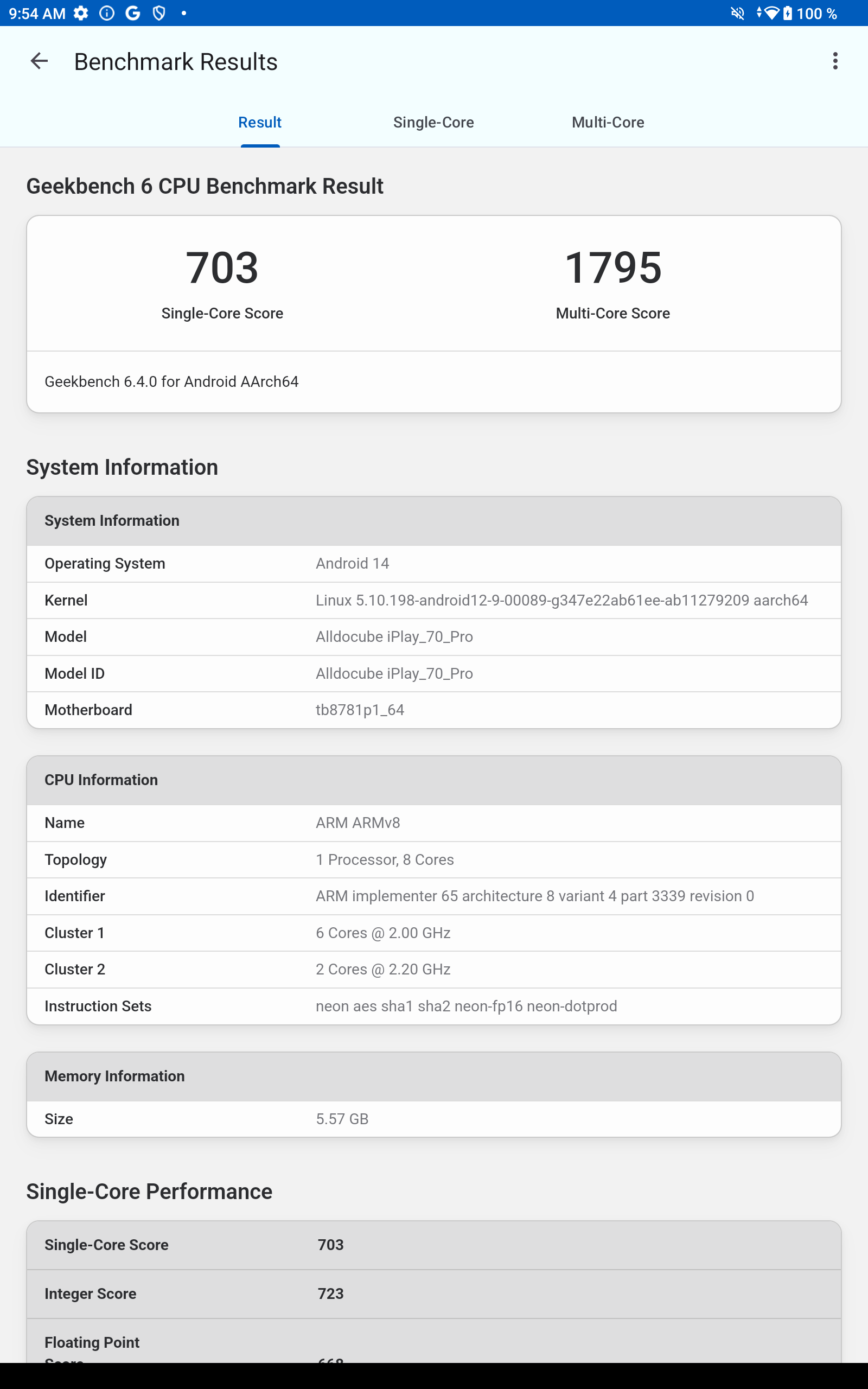Image resolution: width=868 pixels, height=1389 pixels.
Task: Tap the muted bell status icon
Action: [738, 13]
